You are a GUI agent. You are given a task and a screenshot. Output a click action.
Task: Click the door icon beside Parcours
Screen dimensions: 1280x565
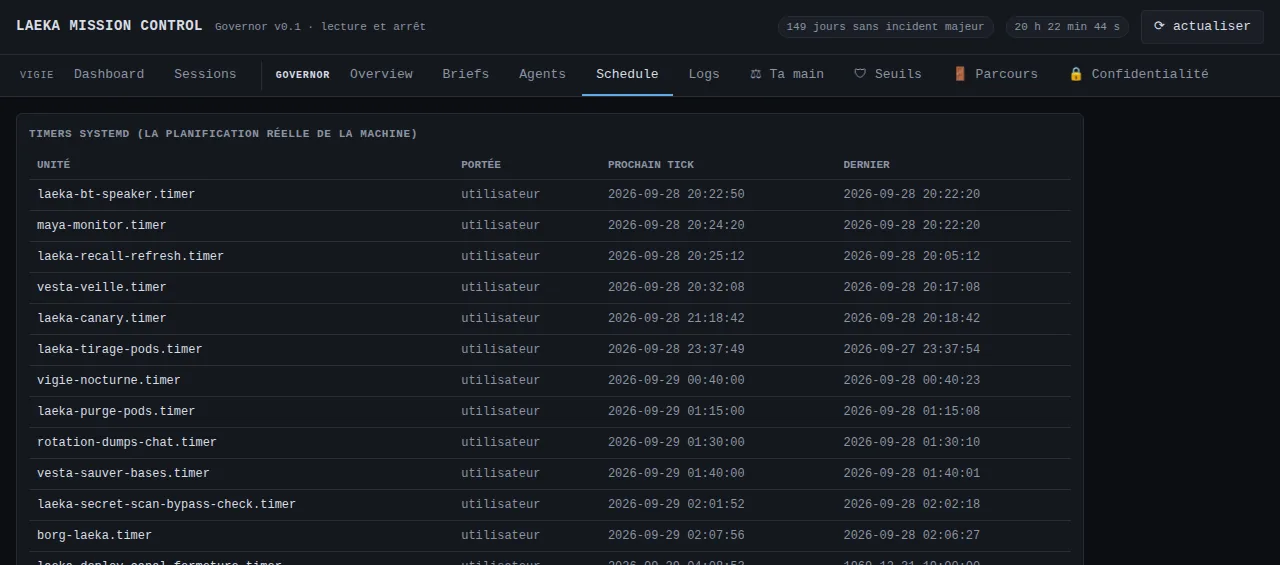pos(959,74)
